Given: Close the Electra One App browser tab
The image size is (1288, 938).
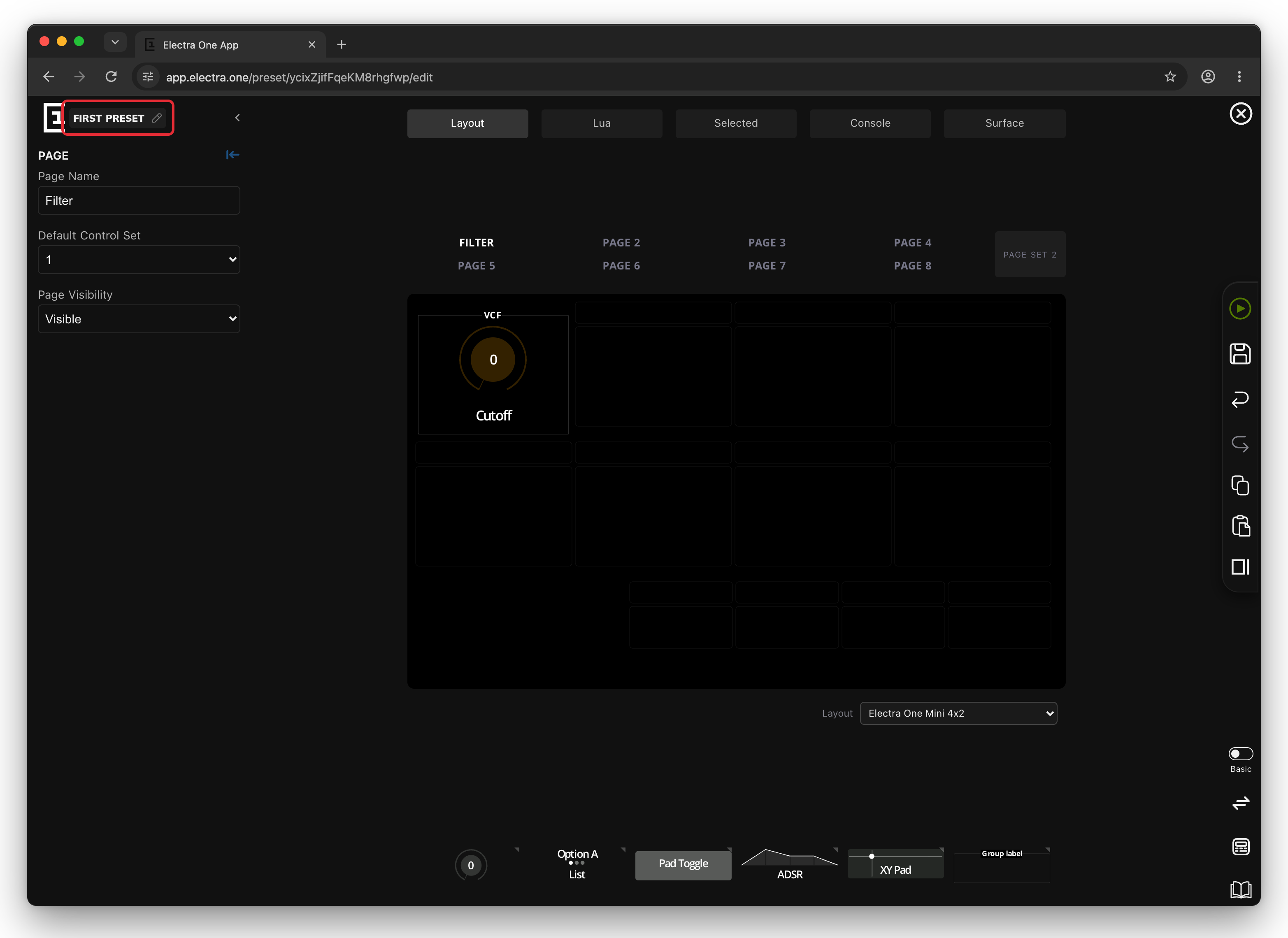Looking at the screenshot, I should click(x=312, y=44).
